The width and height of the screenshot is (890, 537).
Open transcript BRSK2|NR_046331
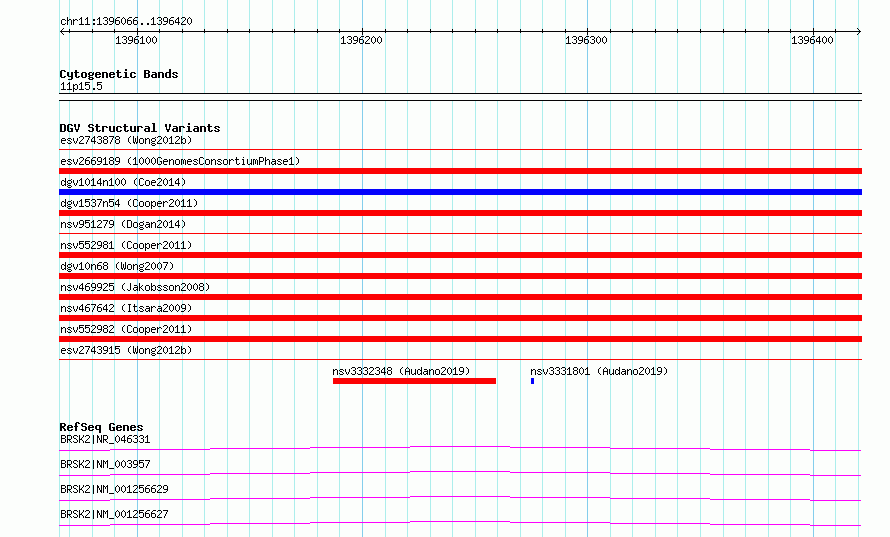click(x=105, y=439)
